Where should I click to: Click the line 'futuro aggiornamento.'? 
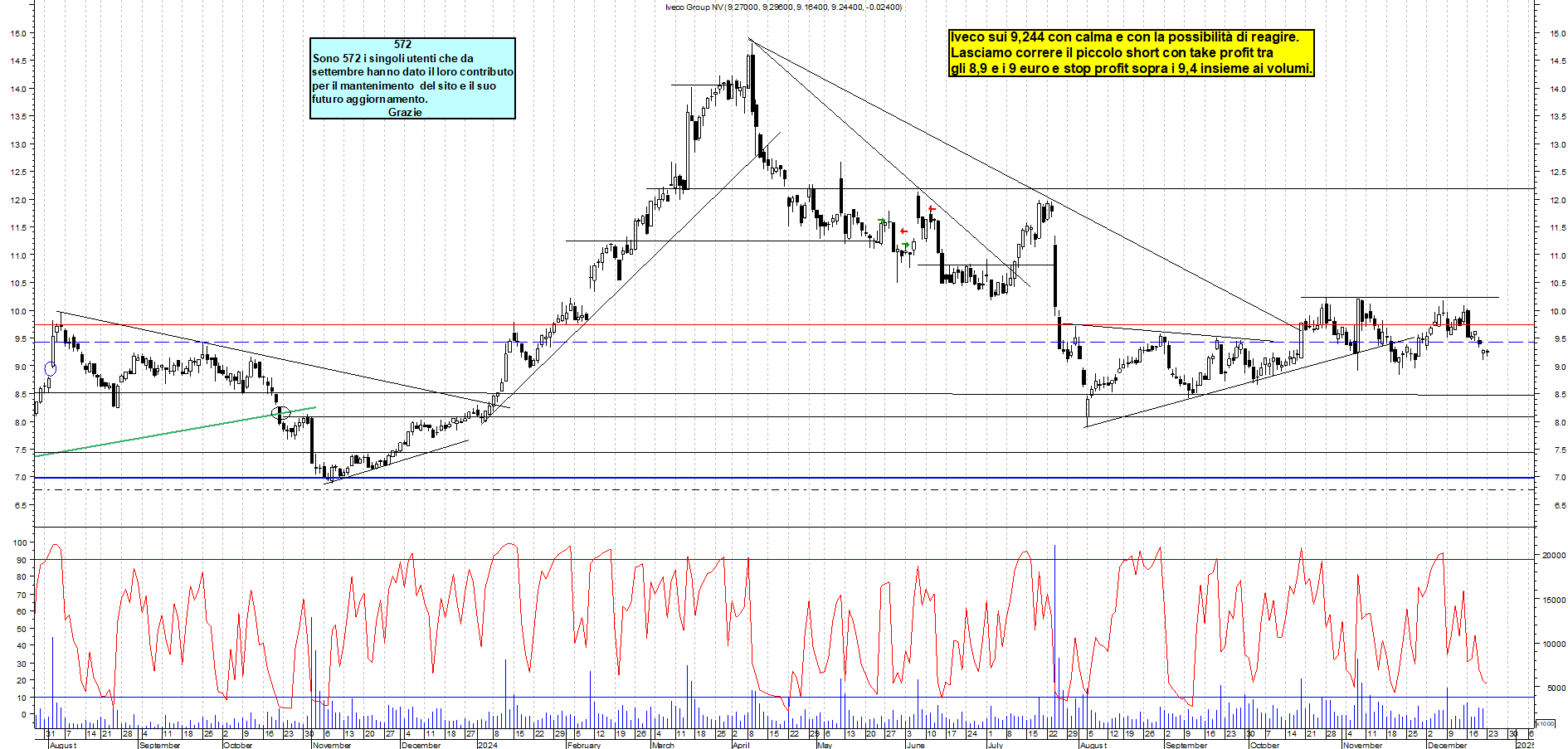click(370, 99)
